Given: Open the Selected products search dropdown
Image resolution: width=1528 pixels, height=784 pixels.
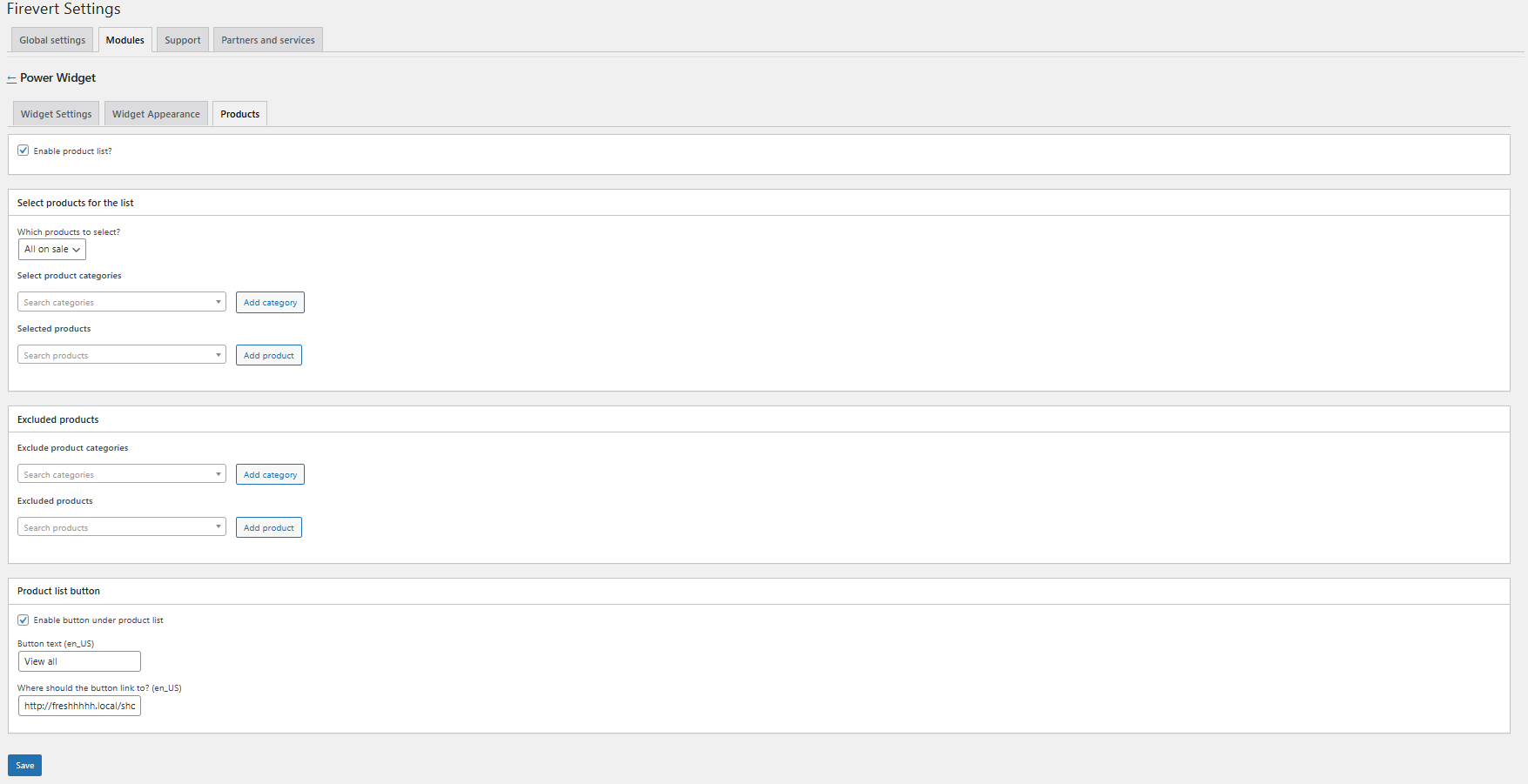Looking at the screenshot, I should (x=122, y=355).
